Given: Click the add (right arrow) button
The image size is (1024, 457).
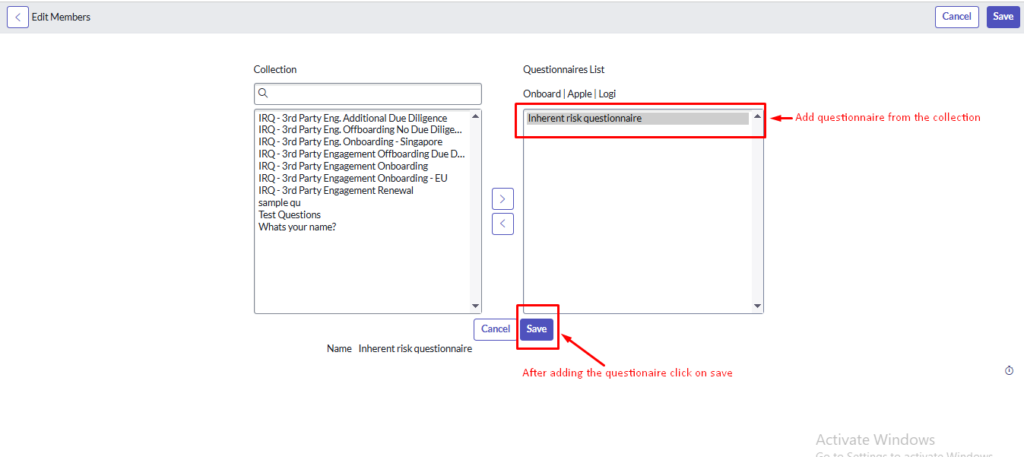Looking at the screenshot, I should pos(503,199).
